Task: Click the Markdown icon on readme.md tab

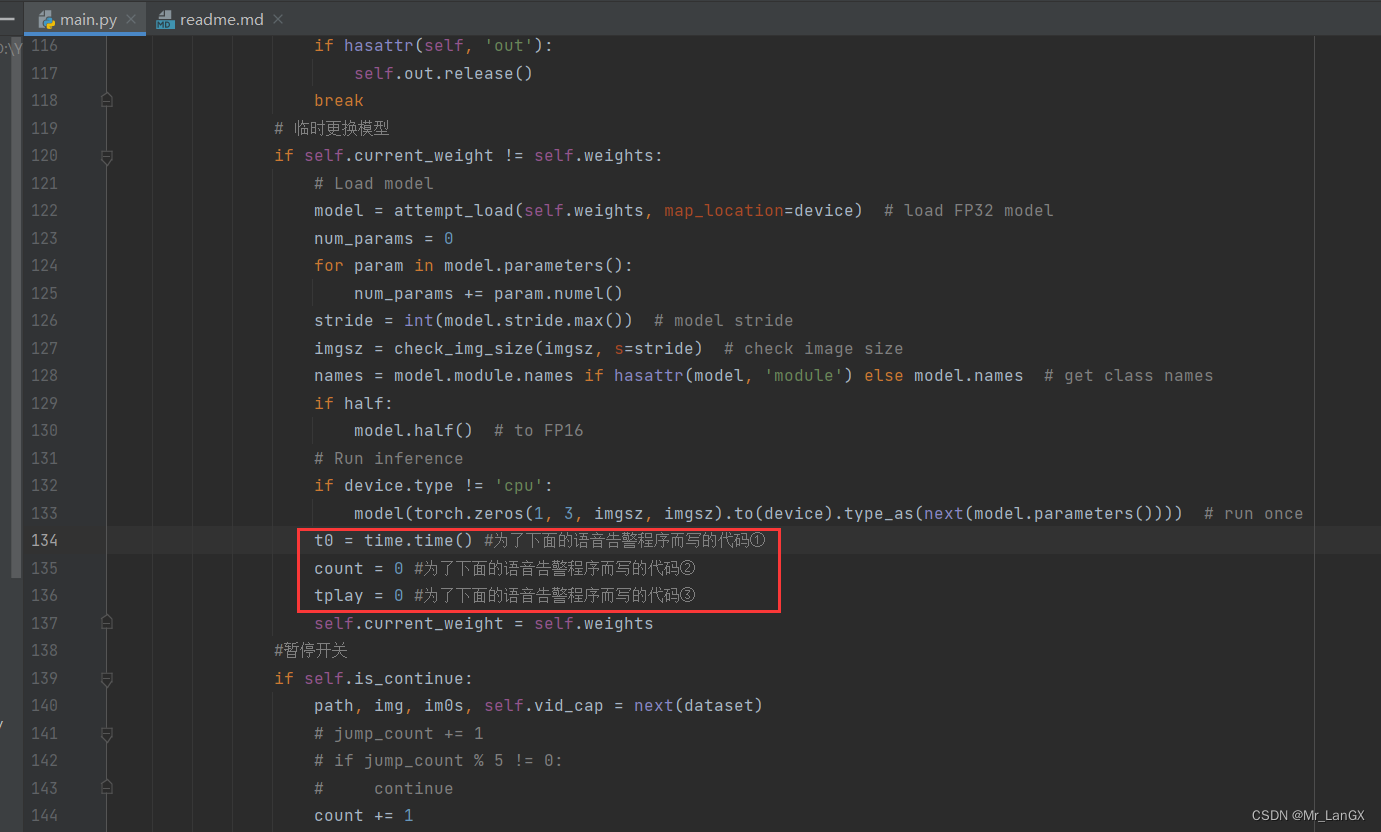Action: (165, 19)
